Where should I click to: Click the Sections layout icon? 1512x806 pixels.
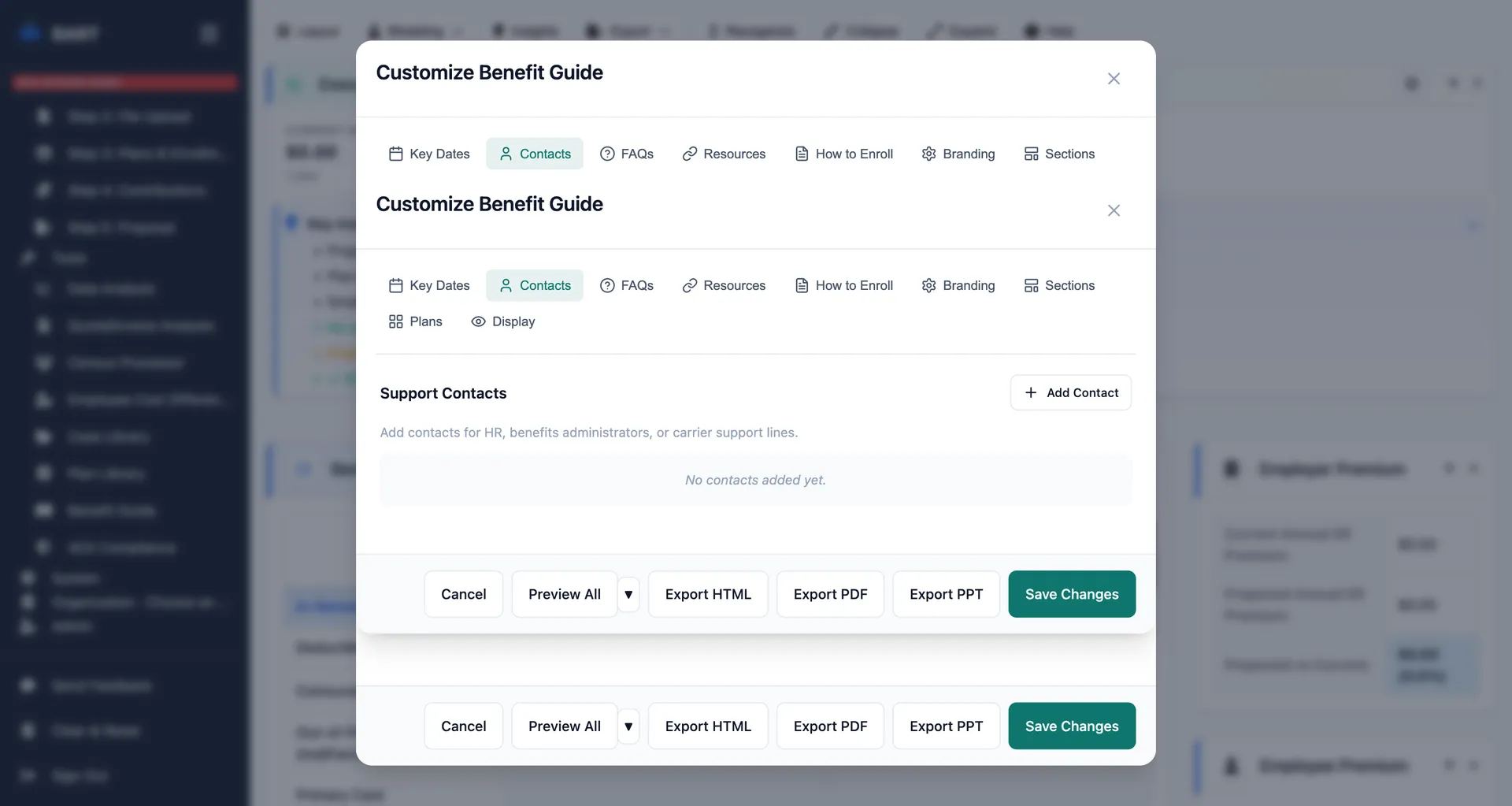click(1032, 285)
